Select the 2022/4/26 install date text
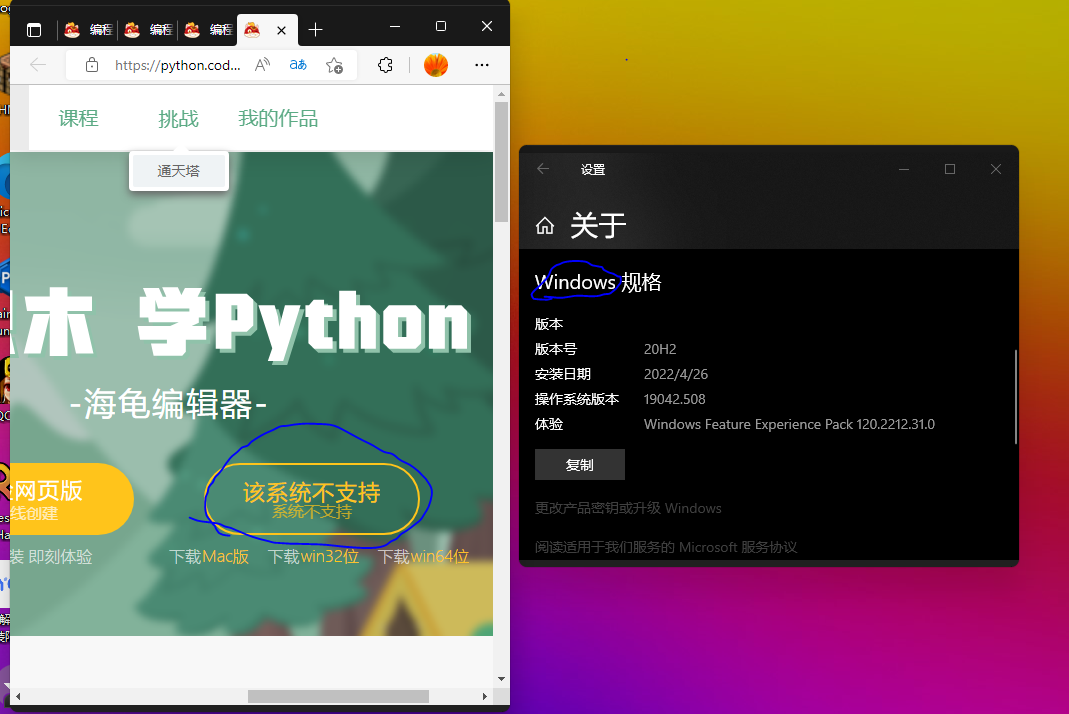 coord(676,374)
